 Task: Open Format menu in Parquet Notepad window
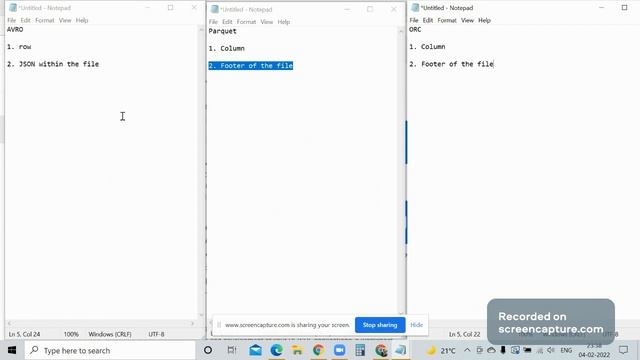[246, 22]
